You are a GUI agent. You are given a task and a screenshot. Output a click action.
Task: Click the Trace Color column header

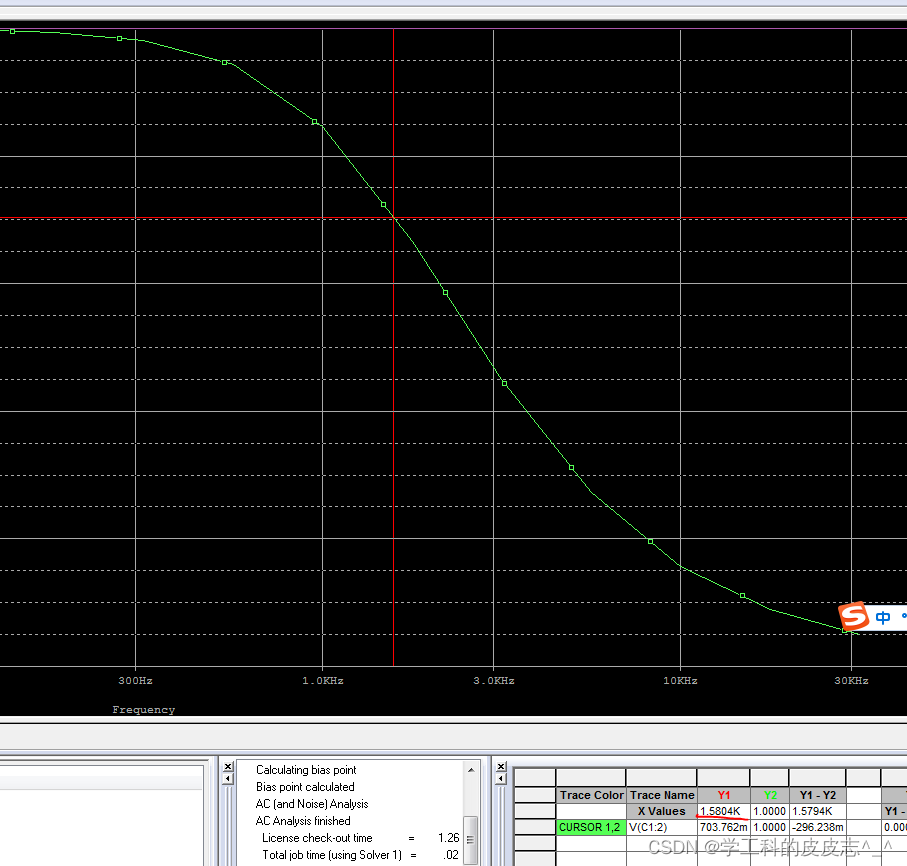click(590, 795)
